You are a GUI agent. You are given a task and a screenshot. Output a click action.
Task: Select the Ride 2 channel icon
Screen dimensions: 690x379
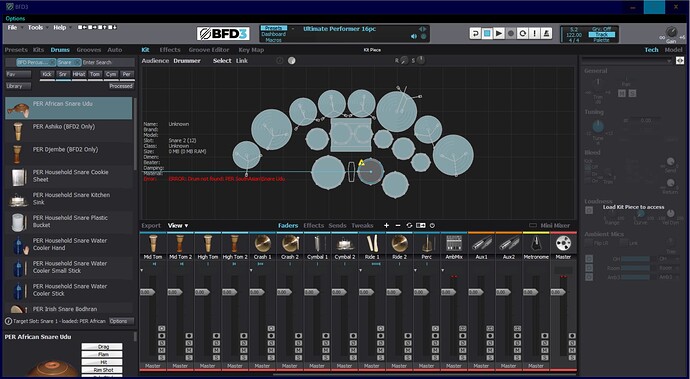399,243
